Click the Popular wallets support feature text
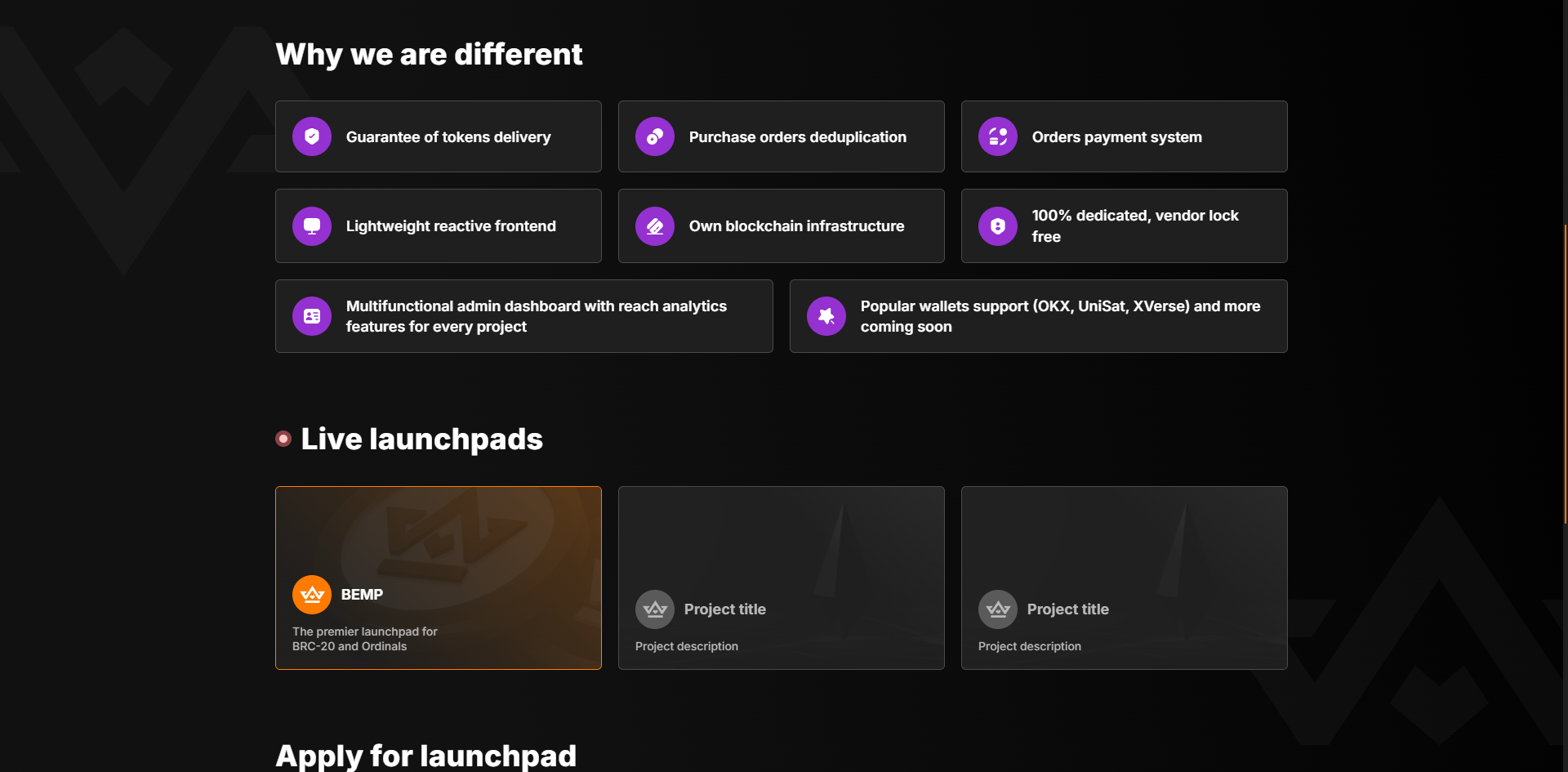Image resolution: width=1568 pixels, height=772 pixels. pos(1060,316)
